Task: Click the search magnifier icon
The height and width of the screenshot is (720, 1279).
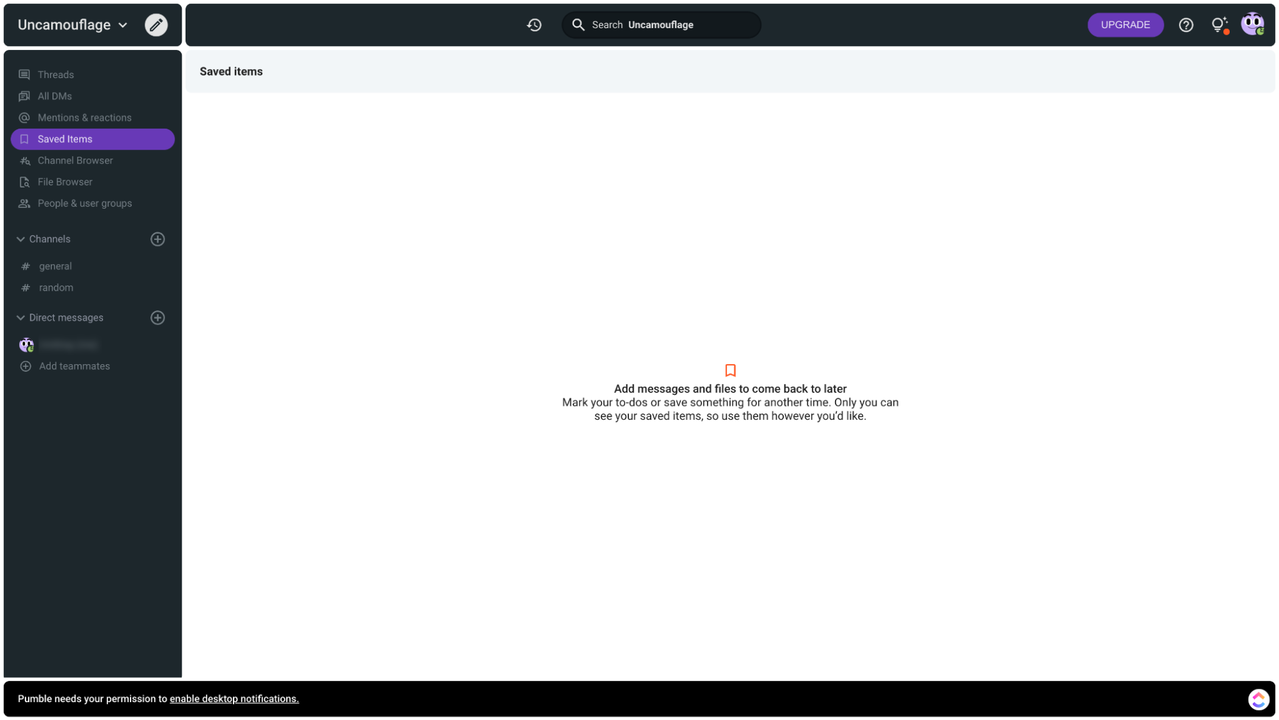Action: (x=578, y=25)
